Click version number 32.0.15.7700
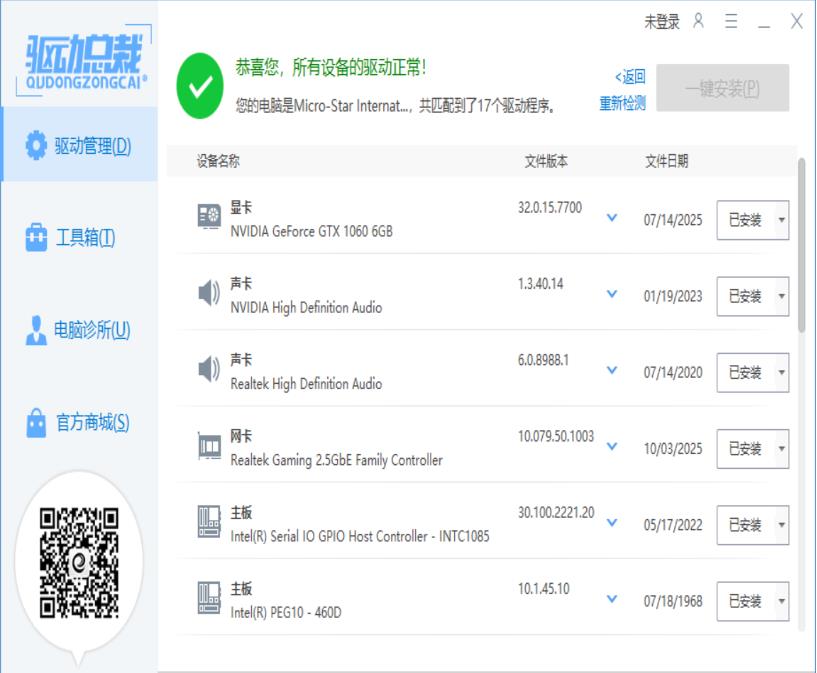The height and width of the screenshot is (673, 817). pyautogui.click(x=550, y=207)
